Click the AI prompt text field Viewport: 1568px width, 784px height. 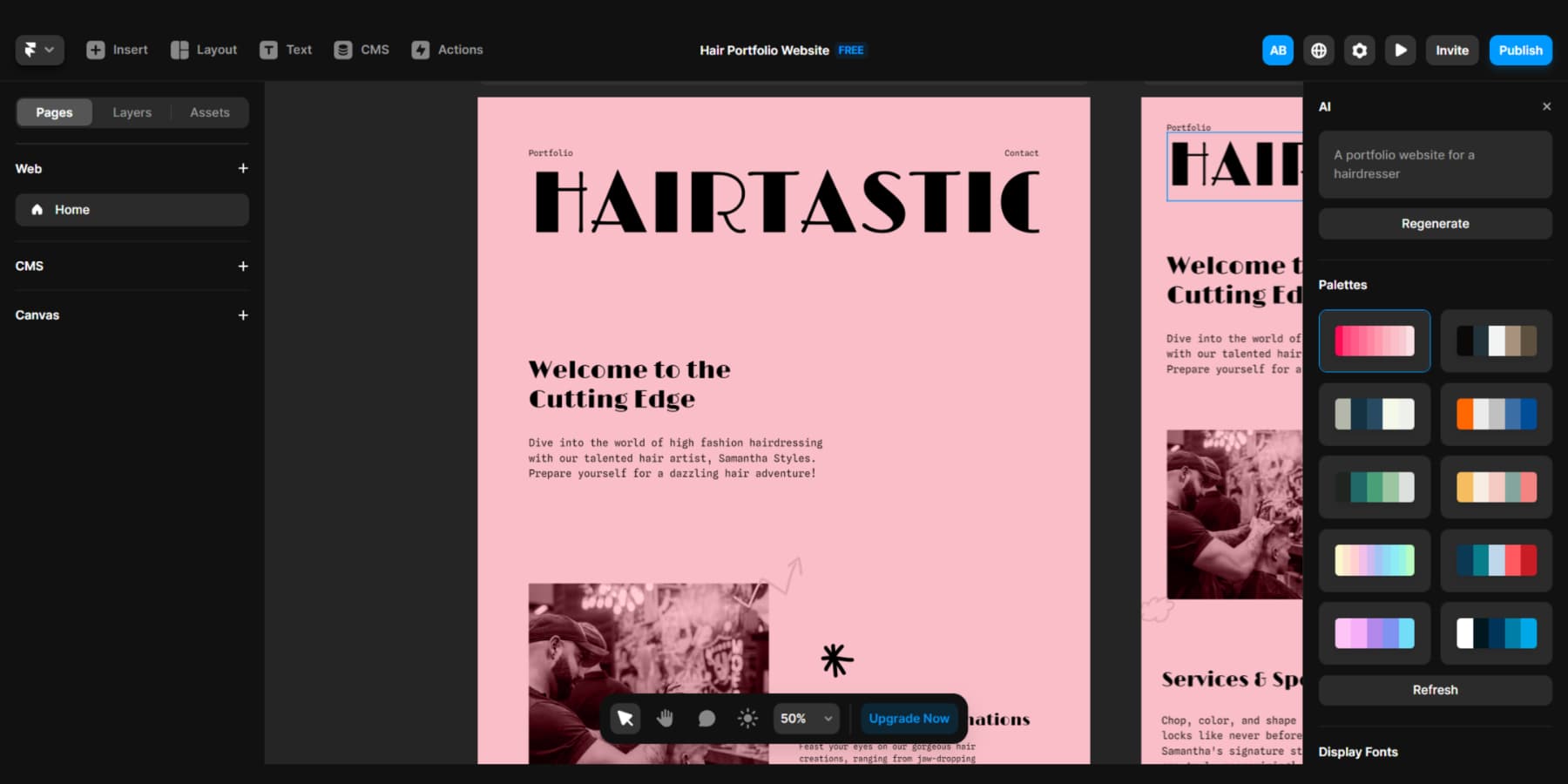(1435, 165)
